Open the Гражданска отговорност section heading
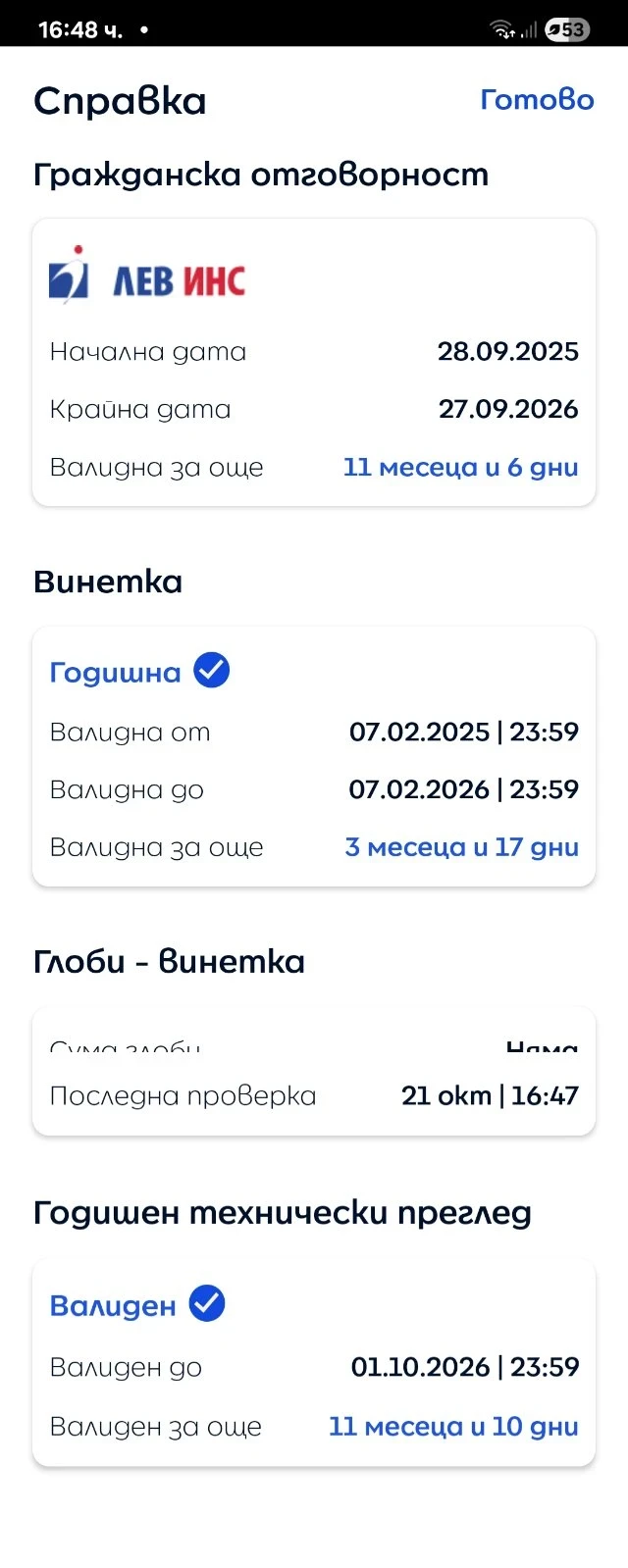 coord(261,175)
